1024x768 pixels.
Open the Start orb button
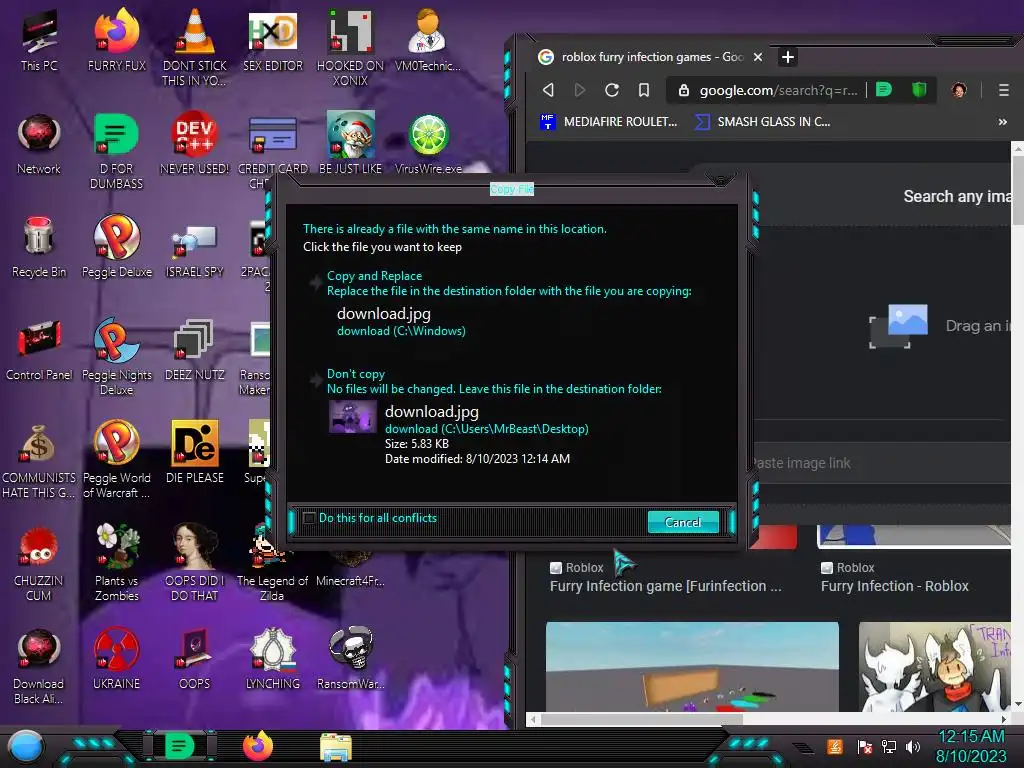[x=26, y=746]
